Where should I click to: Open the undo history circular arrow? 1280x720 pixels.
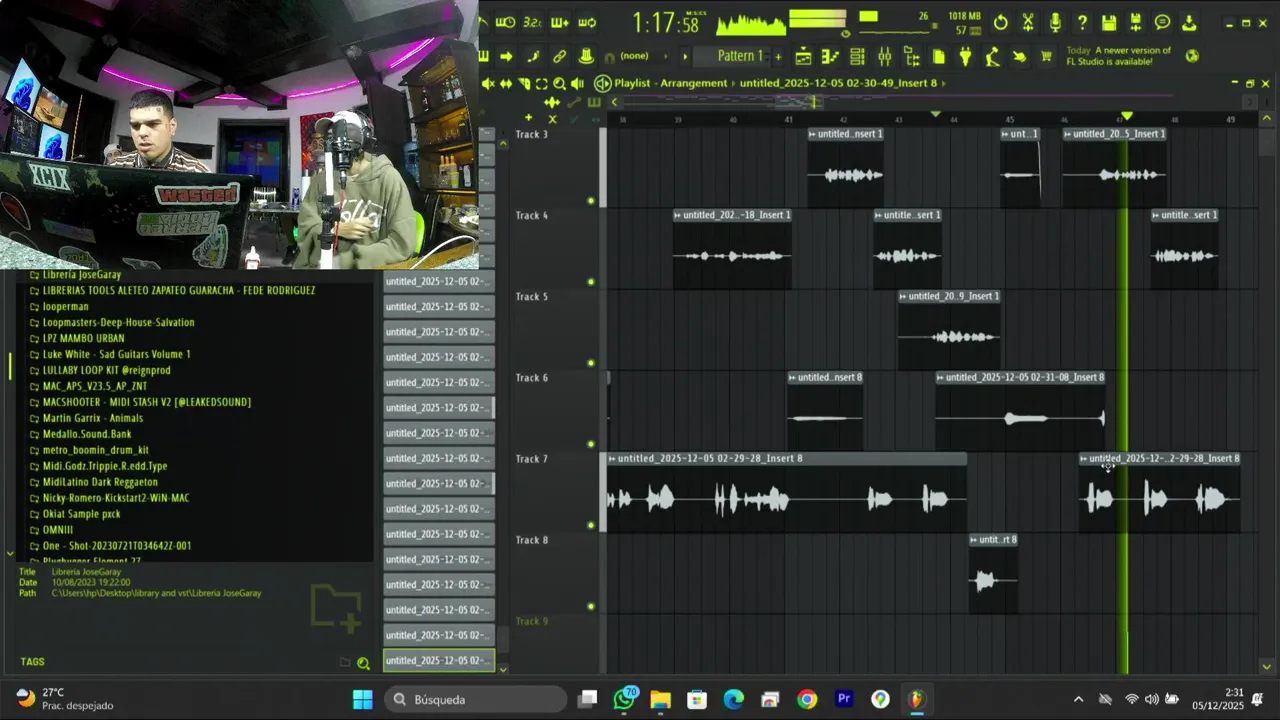coord(1000,22)
